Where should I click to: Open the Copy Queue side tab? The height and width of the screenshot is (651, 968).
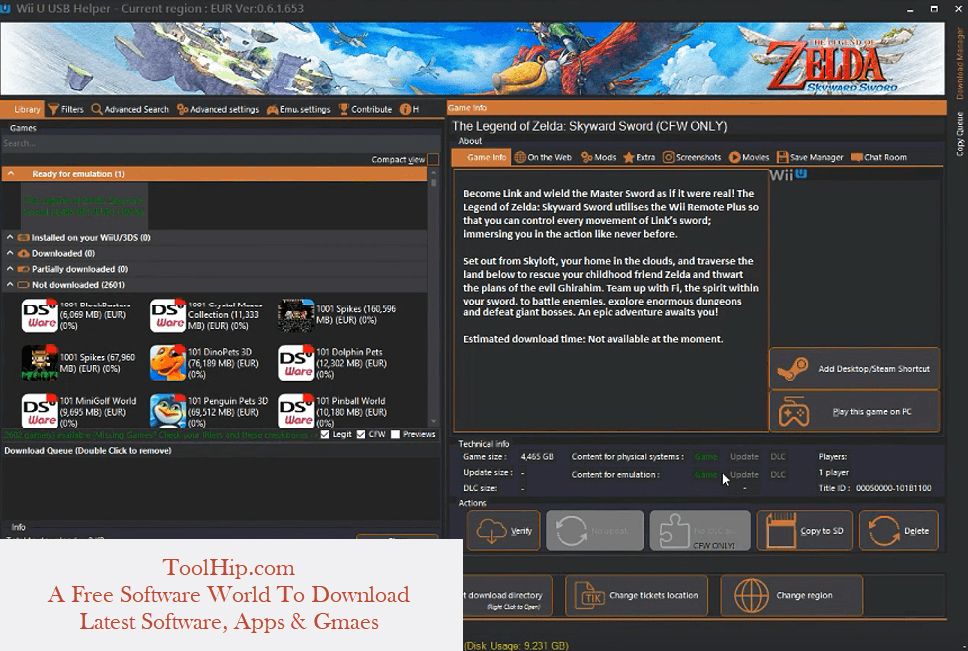pyautogui.click(x=959, y=134)
